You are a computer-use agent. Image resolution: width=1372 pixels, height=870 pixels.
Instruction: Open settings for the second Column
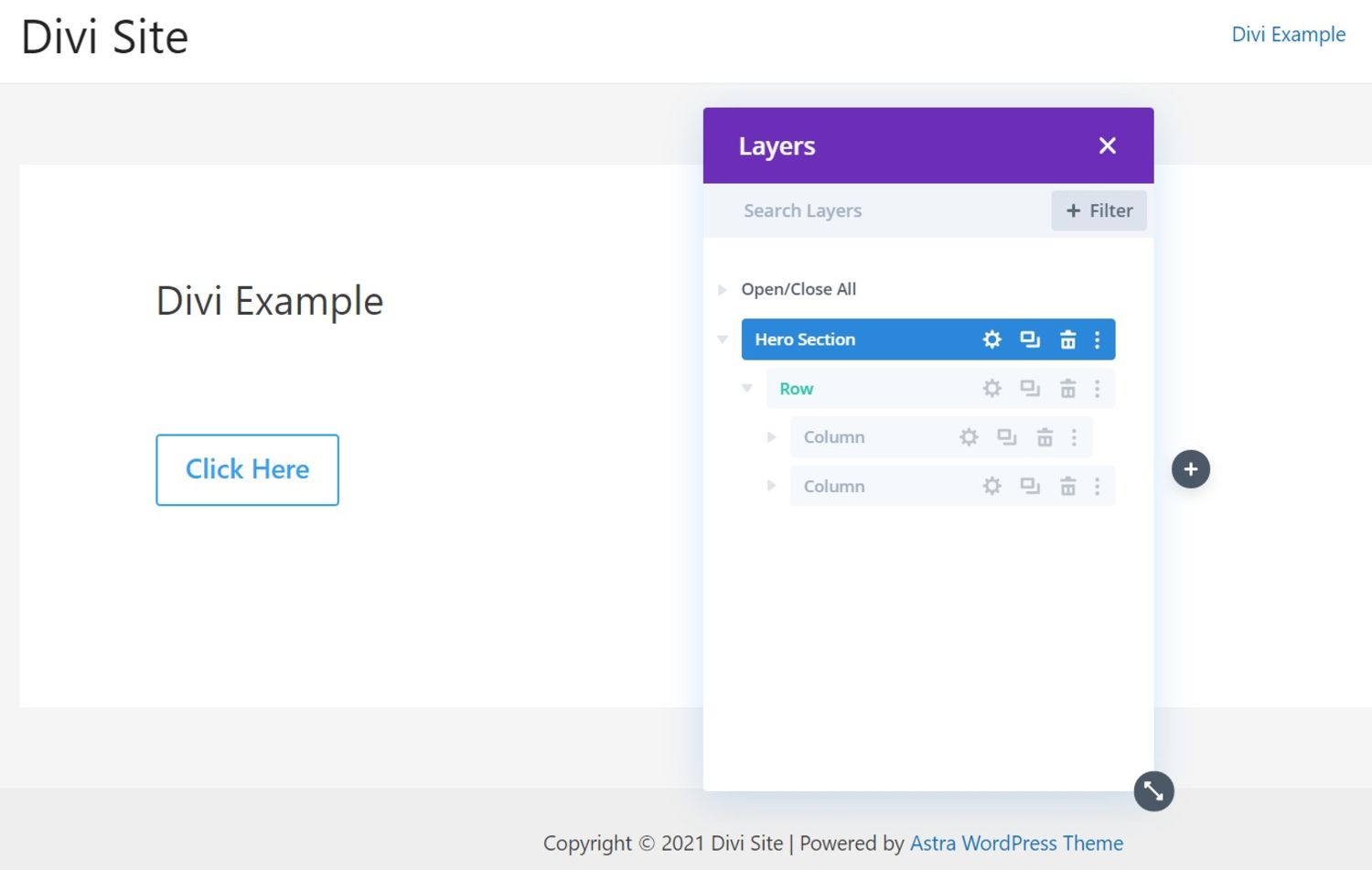[x=991, y=486]
